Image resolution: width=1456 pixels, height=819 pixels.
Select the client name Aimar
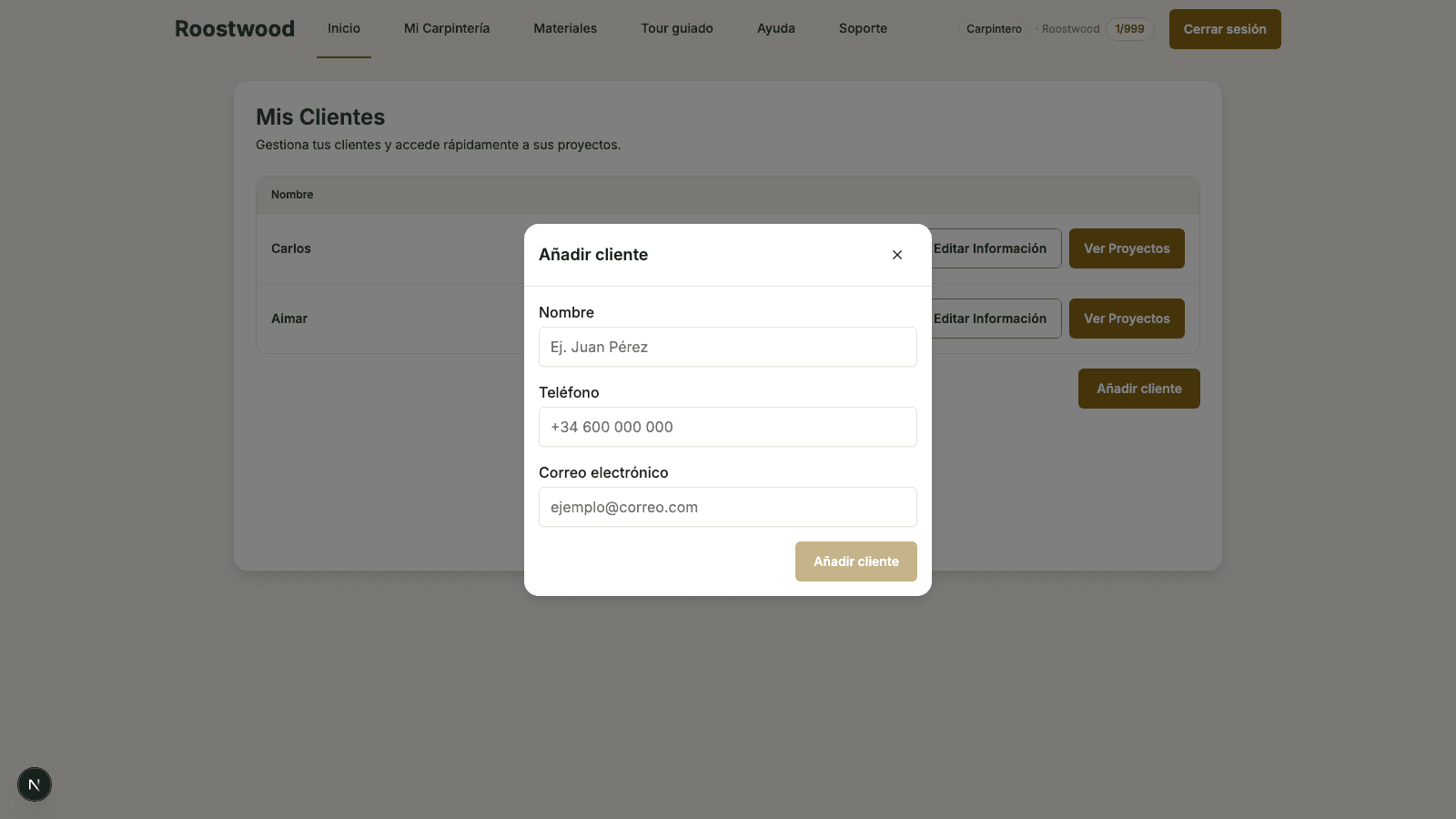(289, 318)
